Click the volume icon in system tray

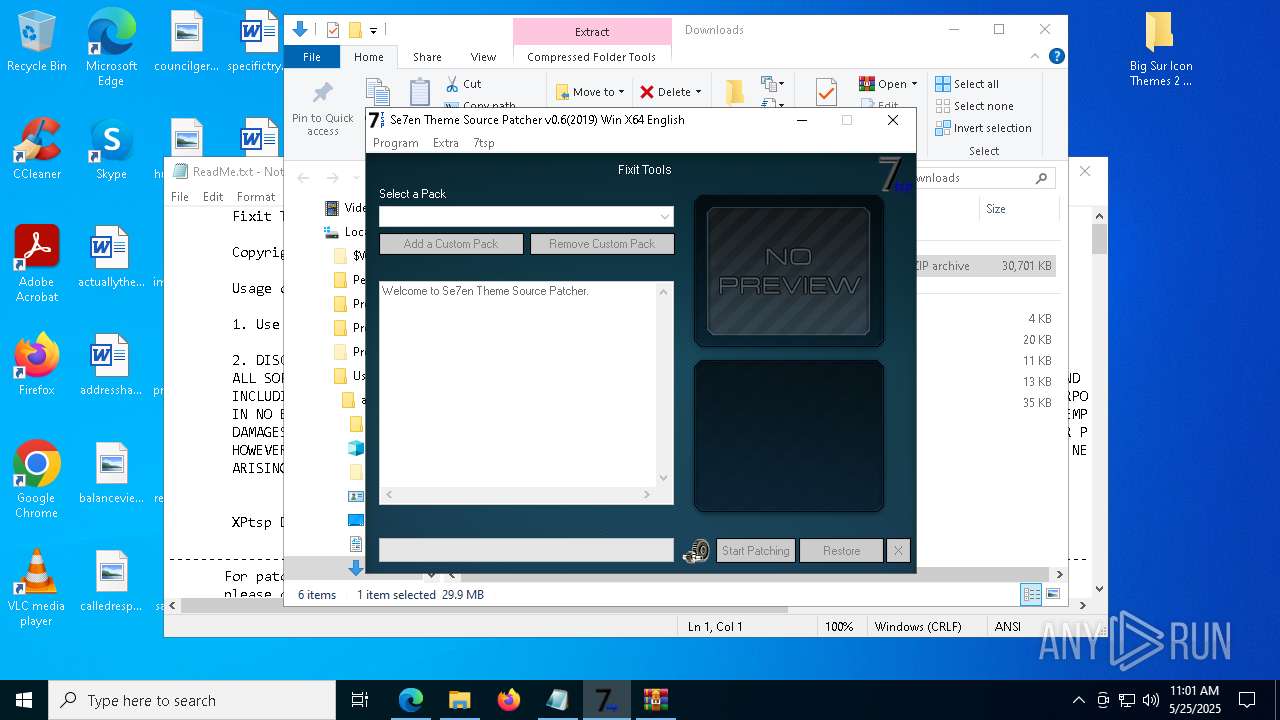pyautogui.click(x=1151, y=700)
